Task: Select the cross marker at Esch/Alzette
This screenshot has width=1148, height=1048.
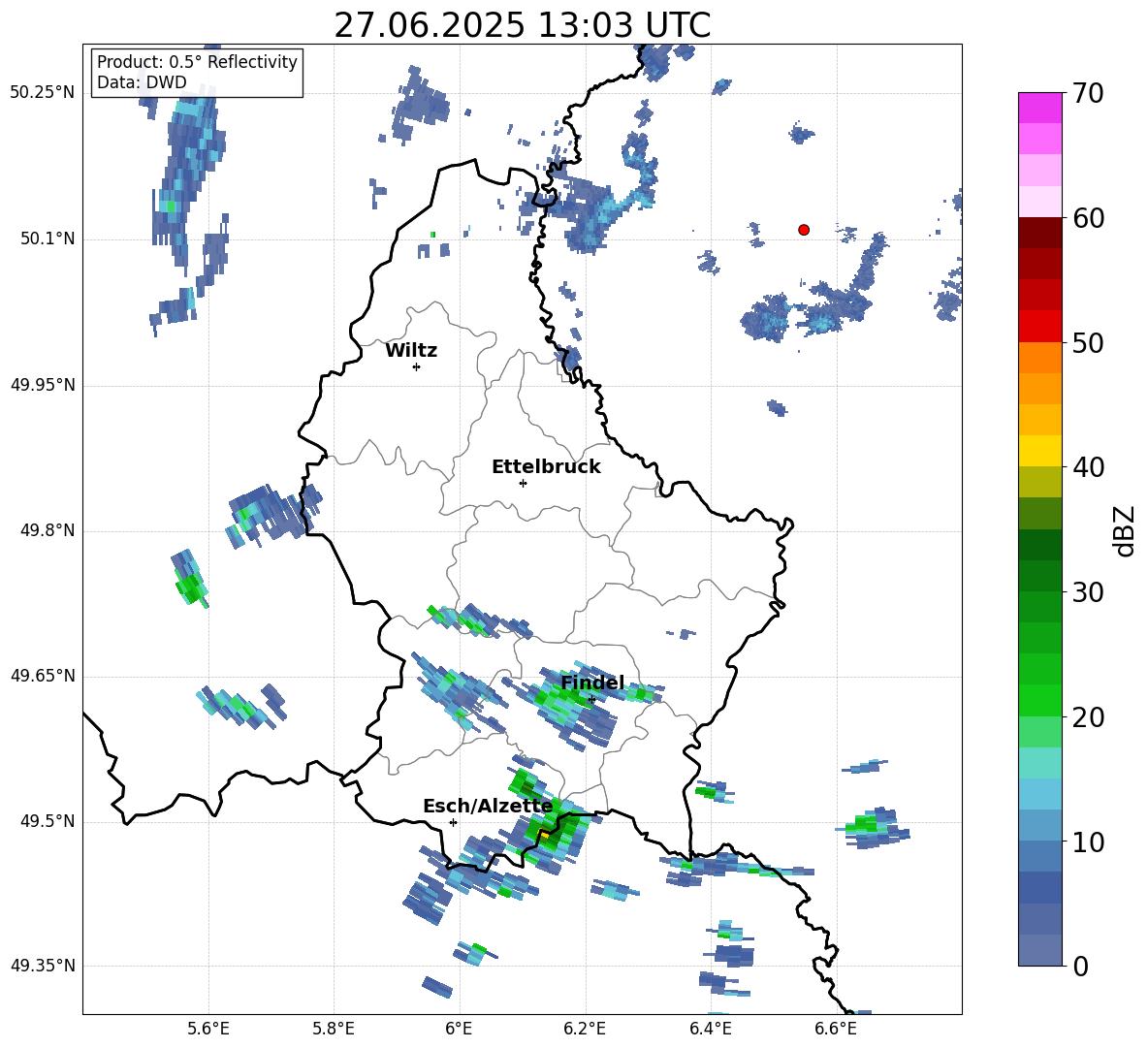Action: click(453, 822)
